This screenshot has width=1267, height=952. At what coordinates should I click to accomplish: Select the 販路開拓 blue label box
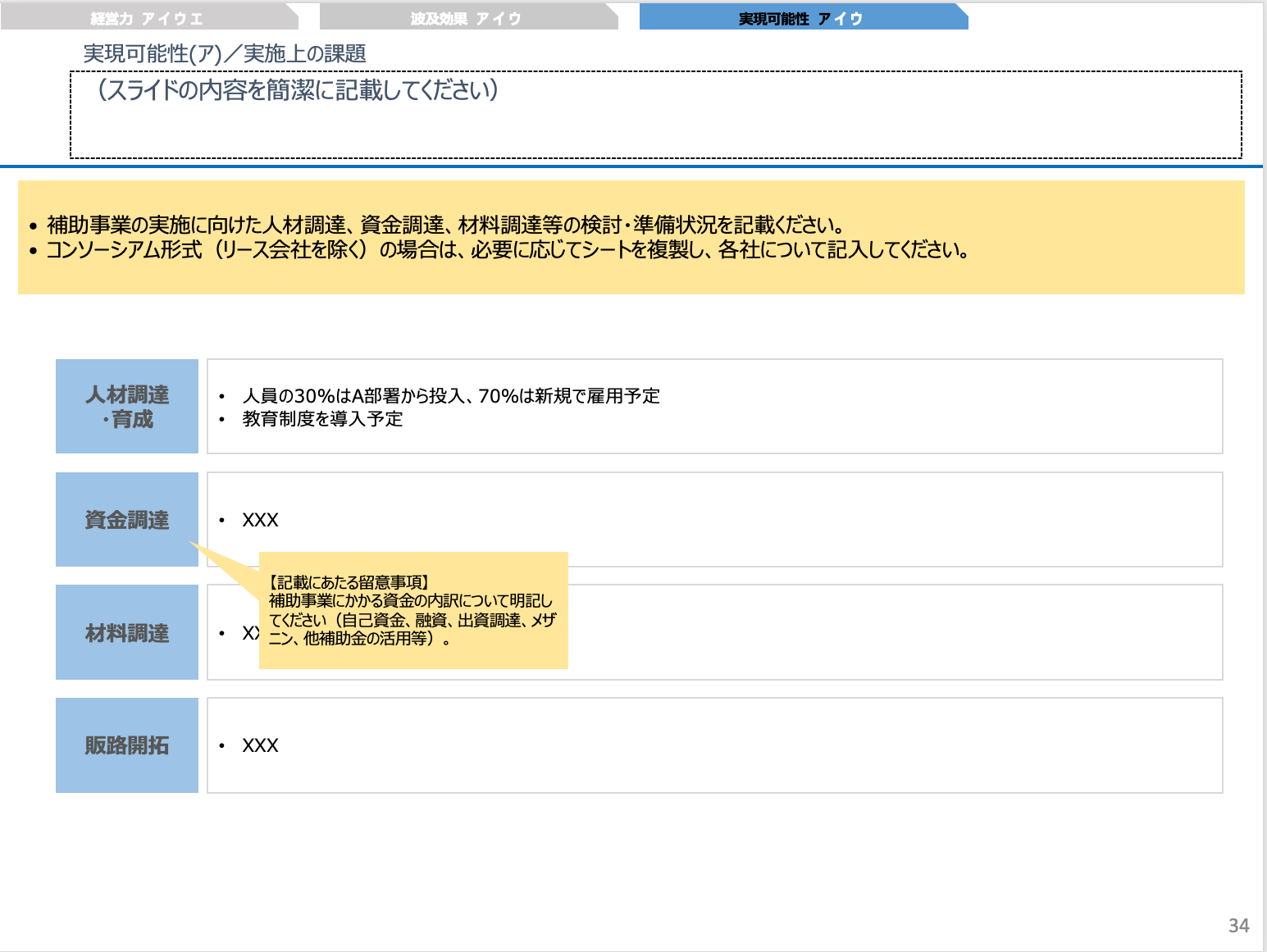[x=126, y=745]
